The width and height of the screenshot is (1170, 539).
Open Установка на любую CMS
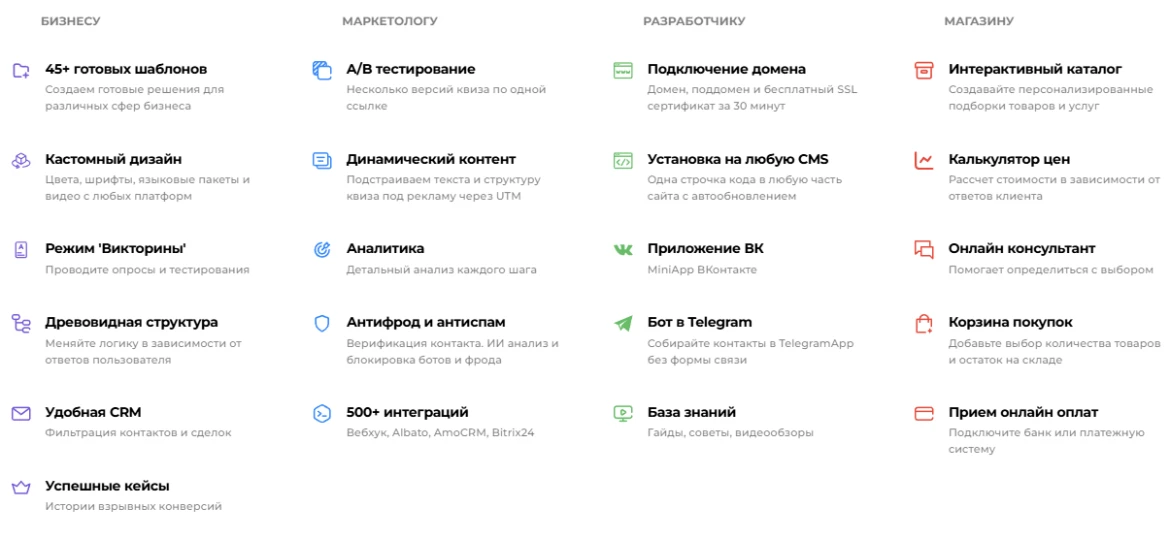click(737, 159)
